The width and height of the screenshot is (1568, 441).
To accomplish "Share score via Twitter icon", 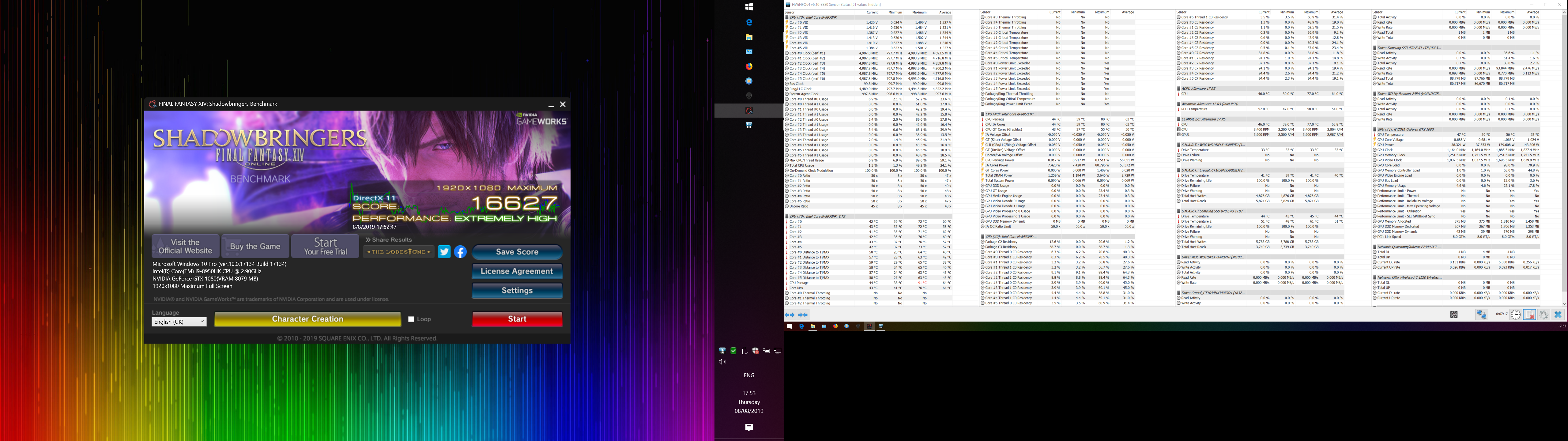I will point(444,251).
